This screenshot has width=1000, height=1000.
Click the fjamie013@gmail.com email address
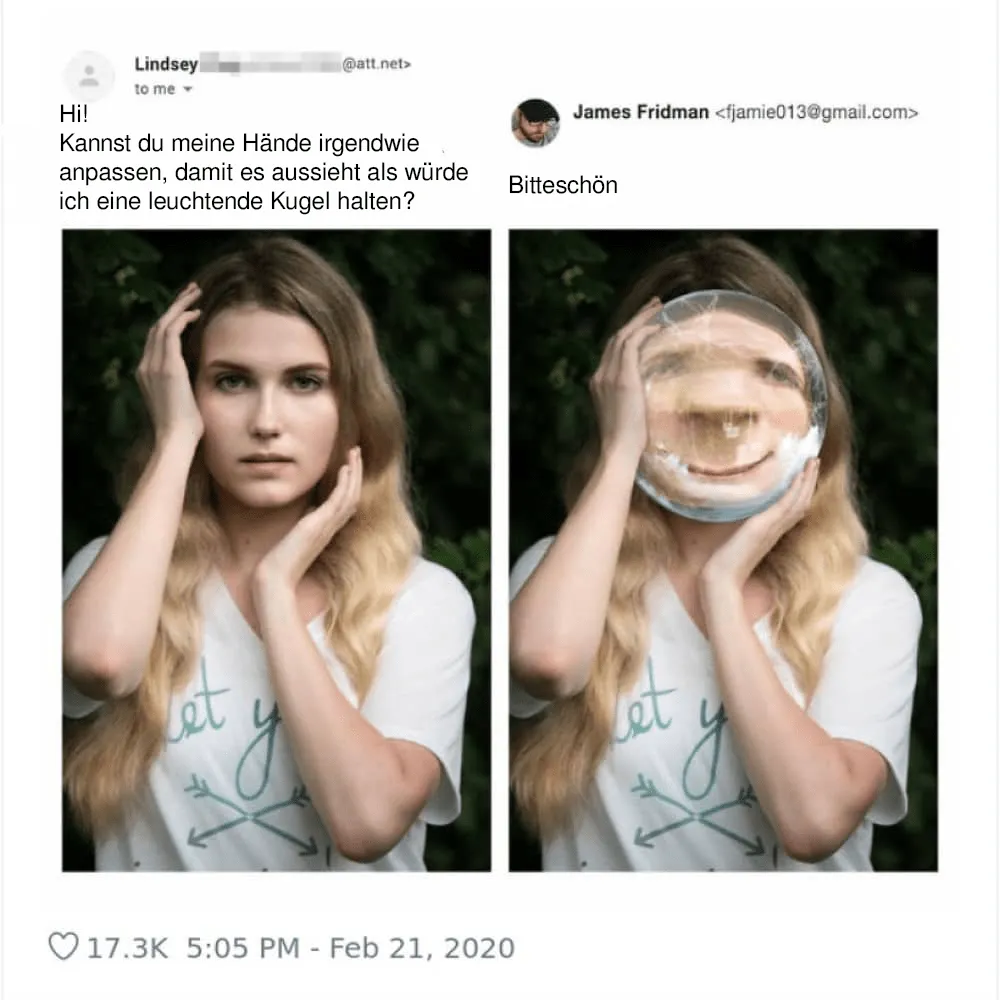[x=816, y=113]
